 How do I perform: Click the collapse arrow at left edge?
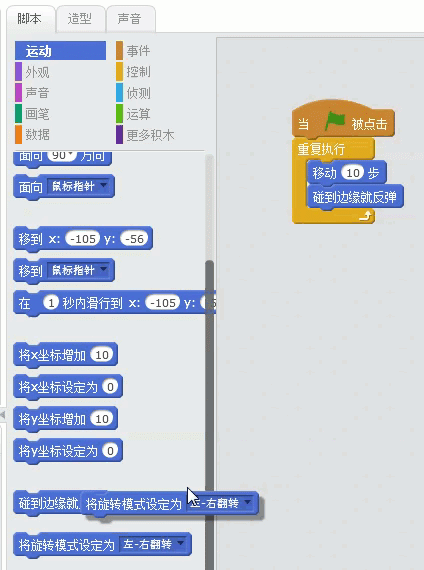point(3,414)
